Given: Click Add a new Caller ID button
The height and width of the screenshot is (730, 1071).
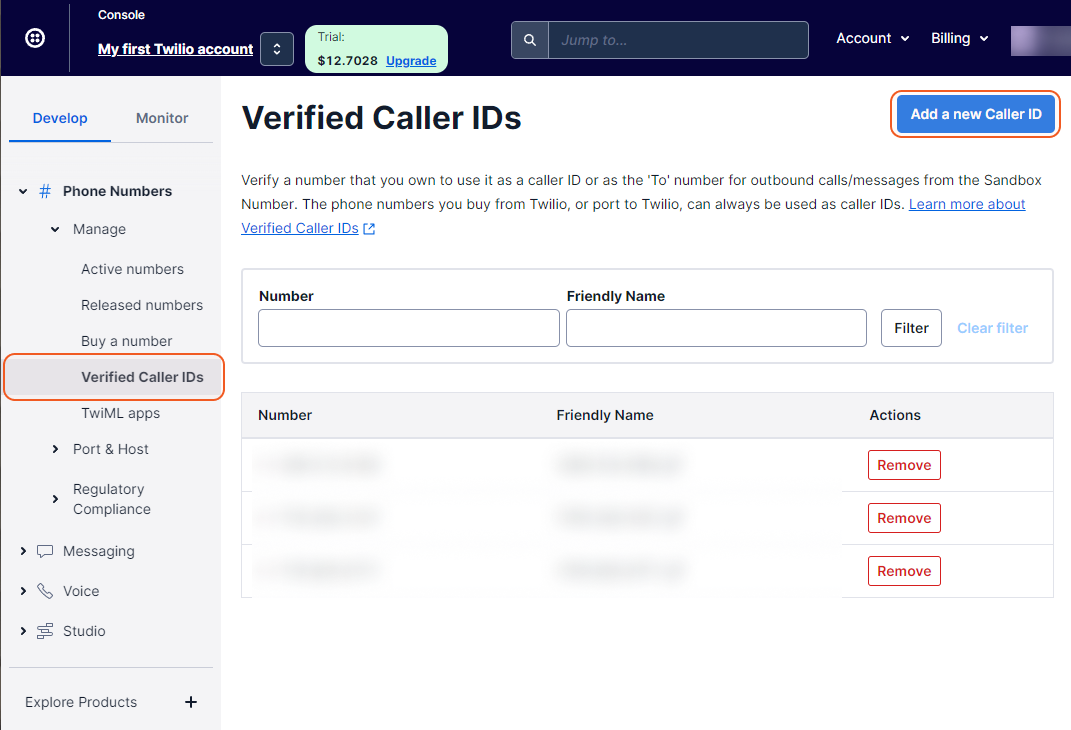Looking at the screenshot, I should (x=975, y=114).
